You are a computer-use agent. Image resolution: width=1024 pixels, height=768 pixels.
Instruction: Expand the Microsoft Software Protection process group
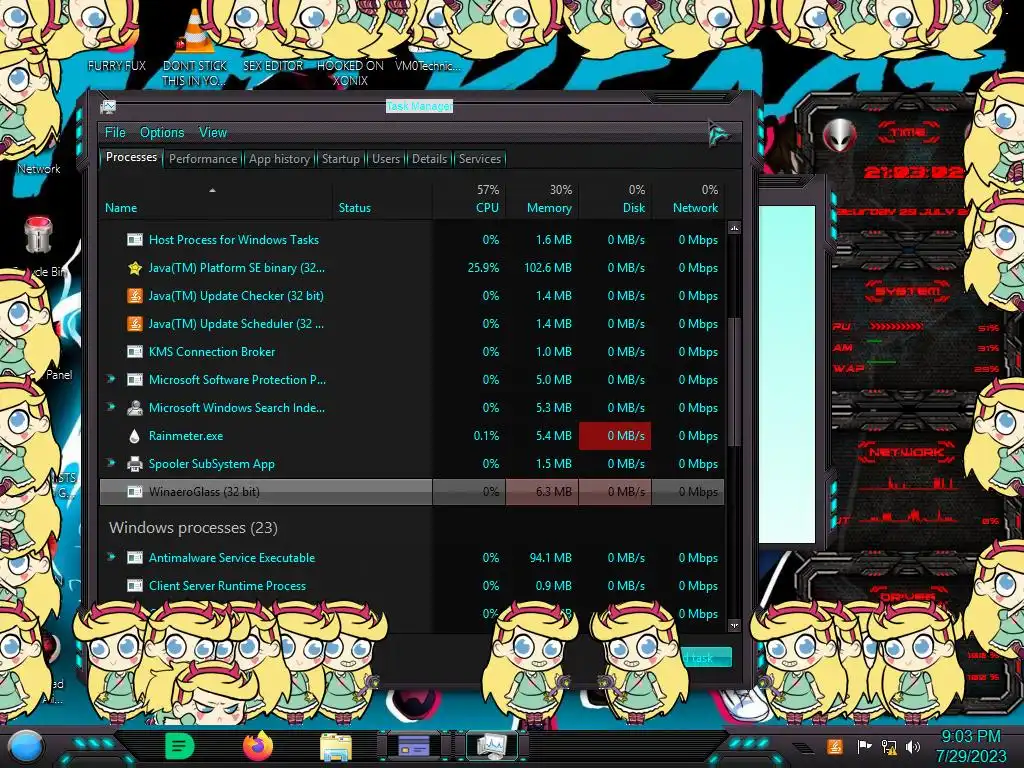[x=111, y=379]
